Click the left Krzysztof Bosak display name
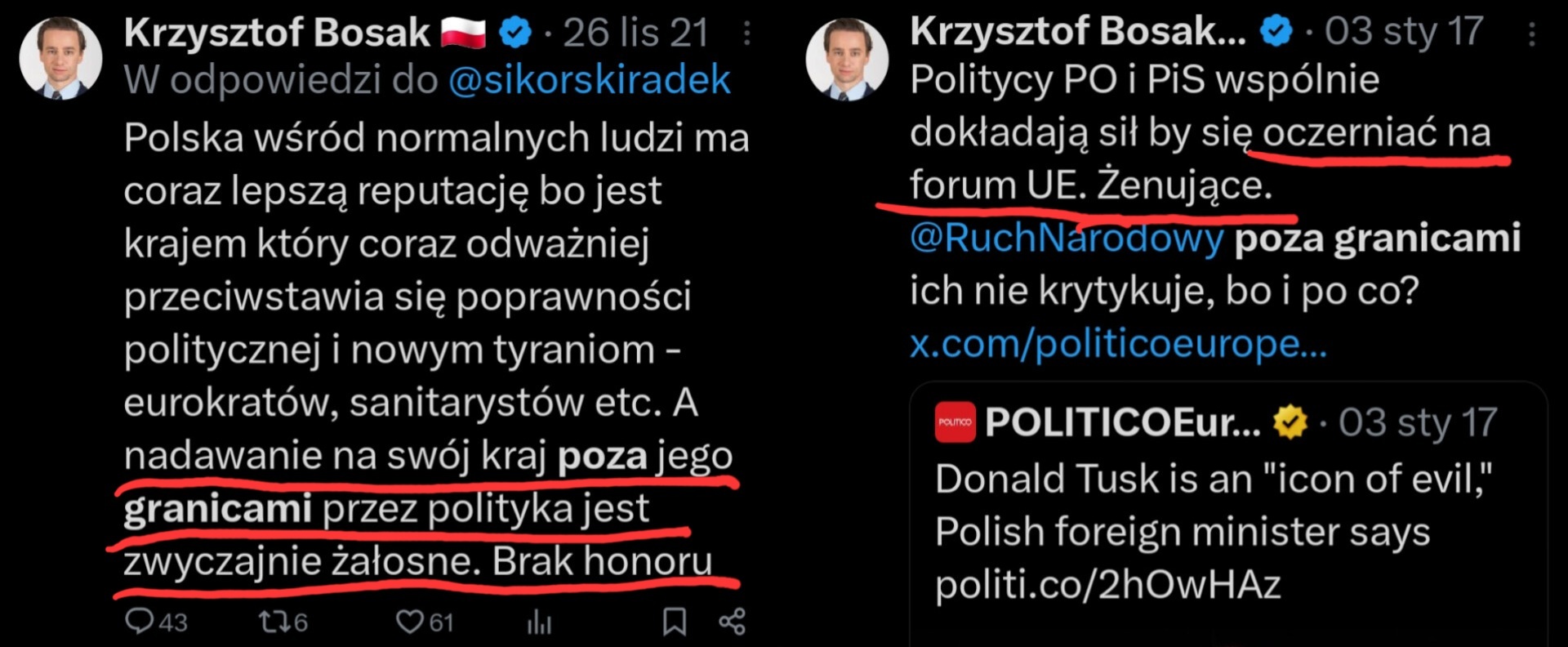The height and width of the screenshot is (647, 1568). click(x=277, y=33)
